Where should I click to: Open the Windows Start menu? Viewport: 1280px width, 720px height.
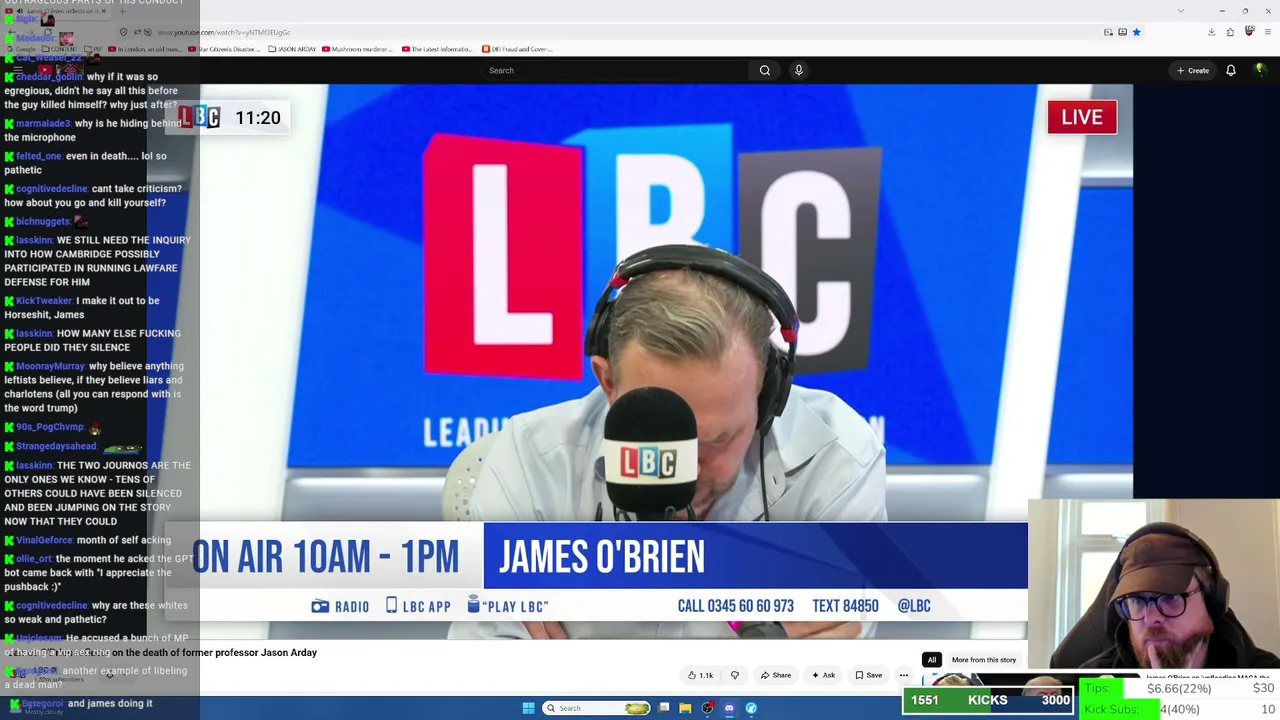[x=528, y=708]
